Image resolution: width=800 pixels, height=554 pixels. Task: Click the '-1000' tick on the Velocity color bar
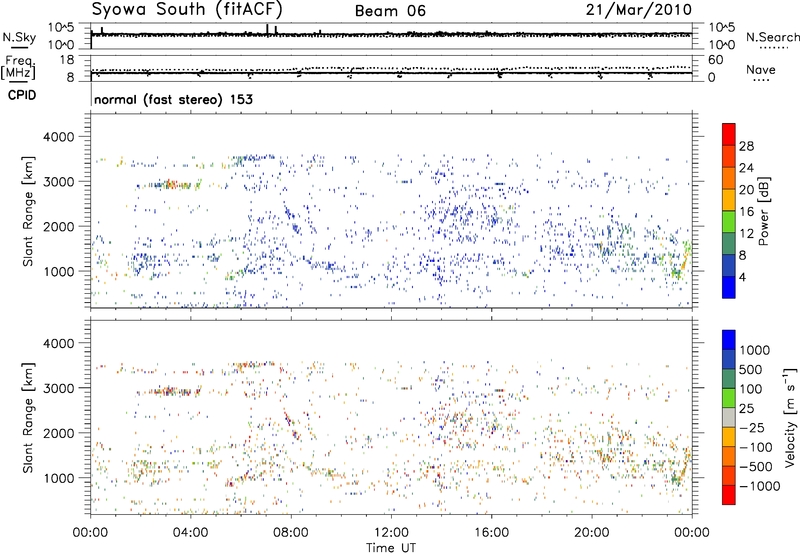(760, 486)
